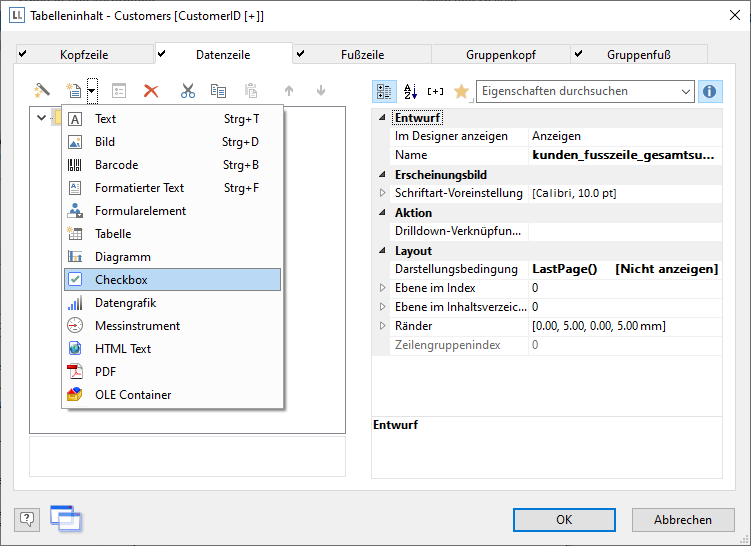Collapse the Layout property section

(381, 251)
